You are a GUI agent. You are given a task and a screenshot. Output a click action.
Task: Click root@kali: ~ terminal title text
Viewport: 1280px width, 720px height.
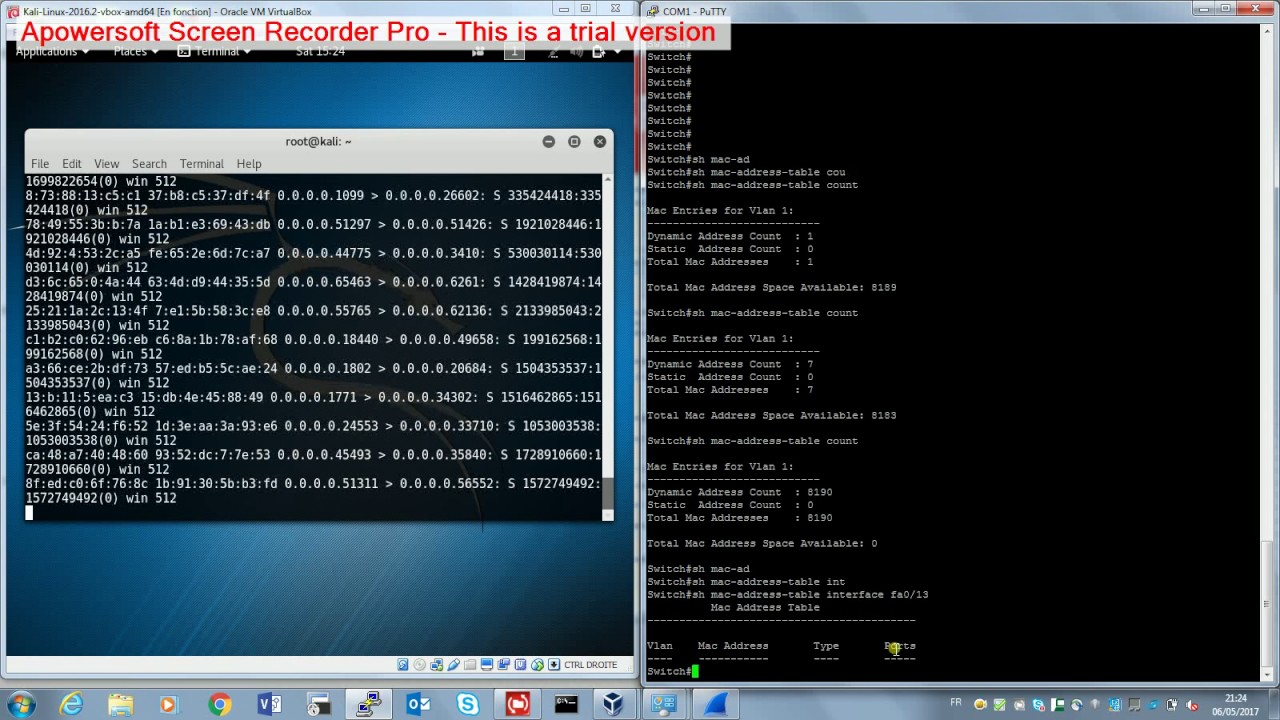pos(318,141)
